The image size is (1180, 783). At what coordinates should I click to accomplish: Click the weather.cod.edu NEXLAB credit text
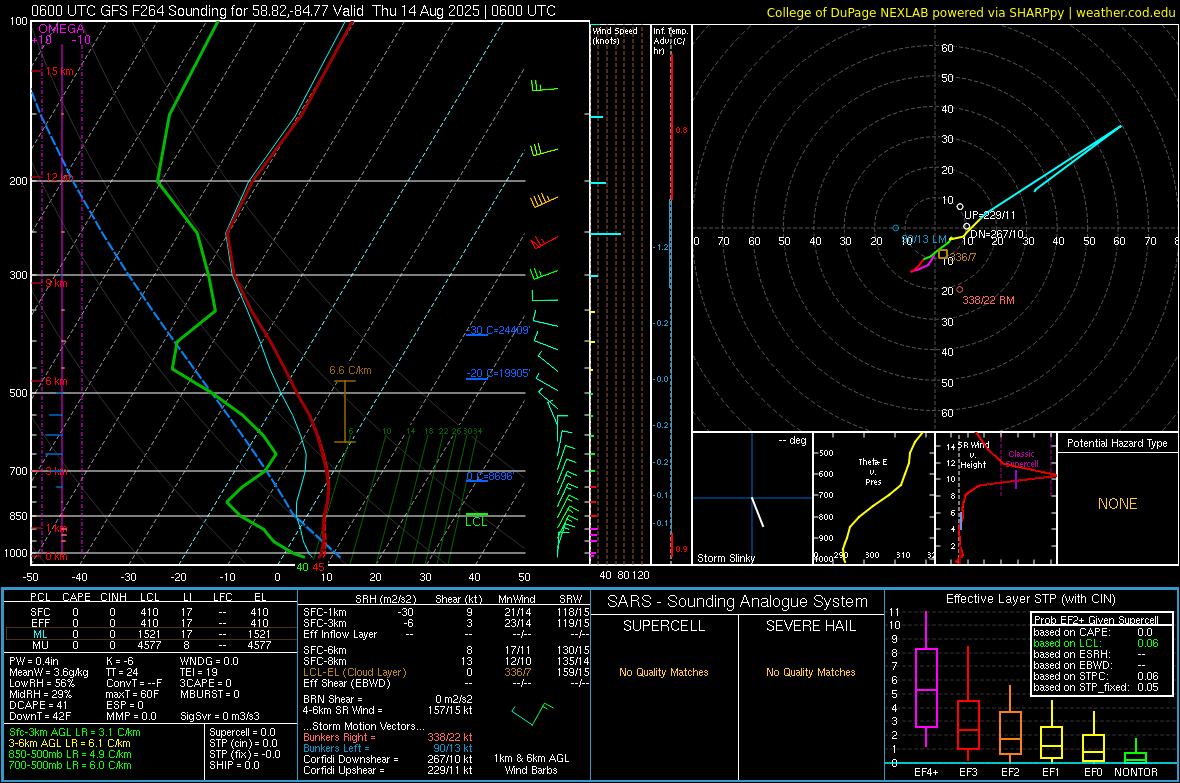pyautogui.click(x=970, y=12)
